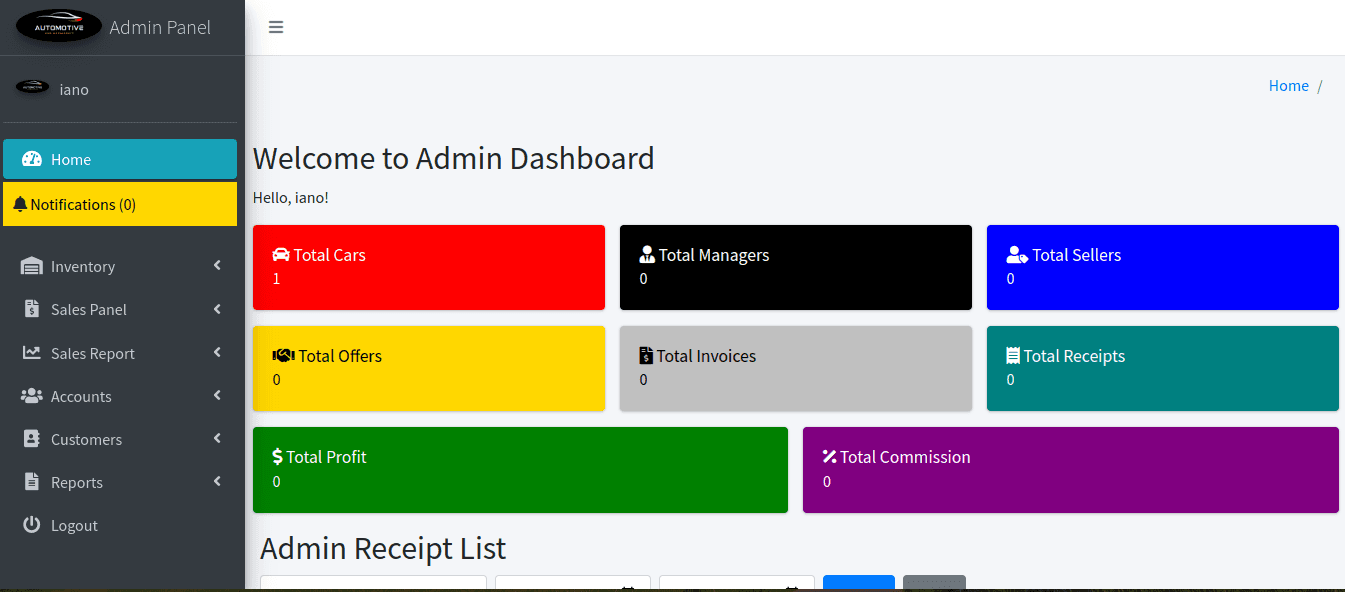Click the invoice icon on Total Invoices card

coord(646,355)
